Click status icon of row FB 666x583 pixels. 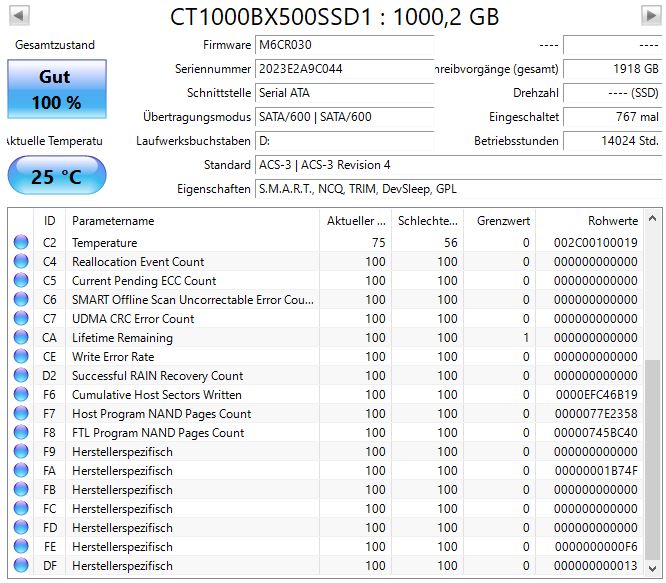21,489
